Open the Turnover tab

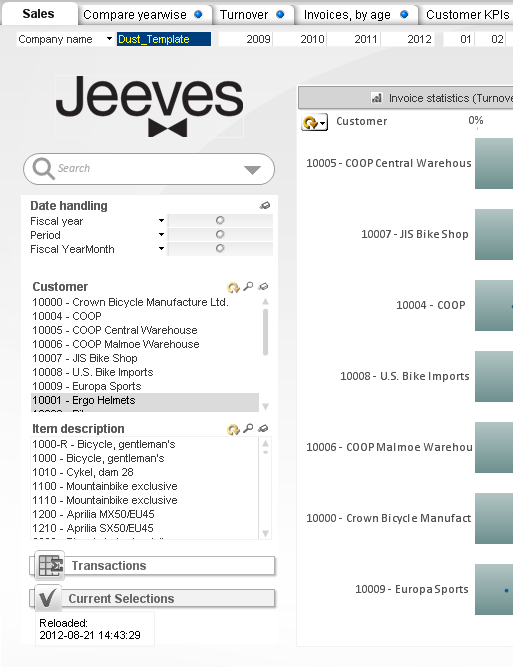[255, 15]
